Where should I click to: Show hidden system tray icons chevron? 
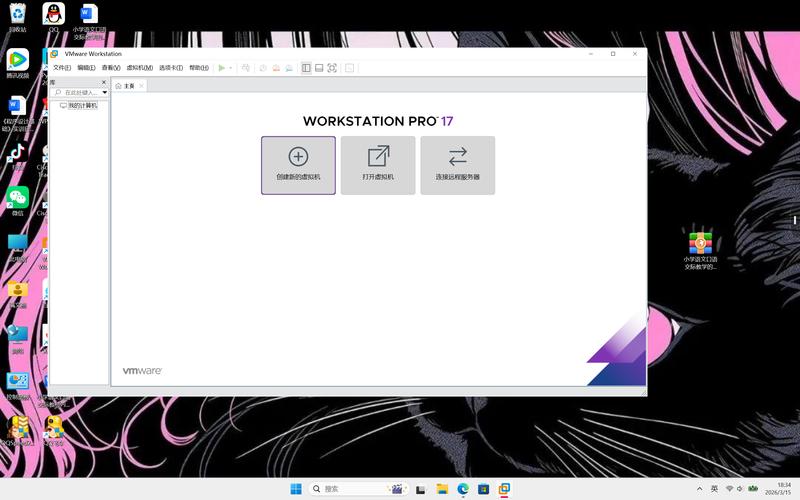[699, 489]
